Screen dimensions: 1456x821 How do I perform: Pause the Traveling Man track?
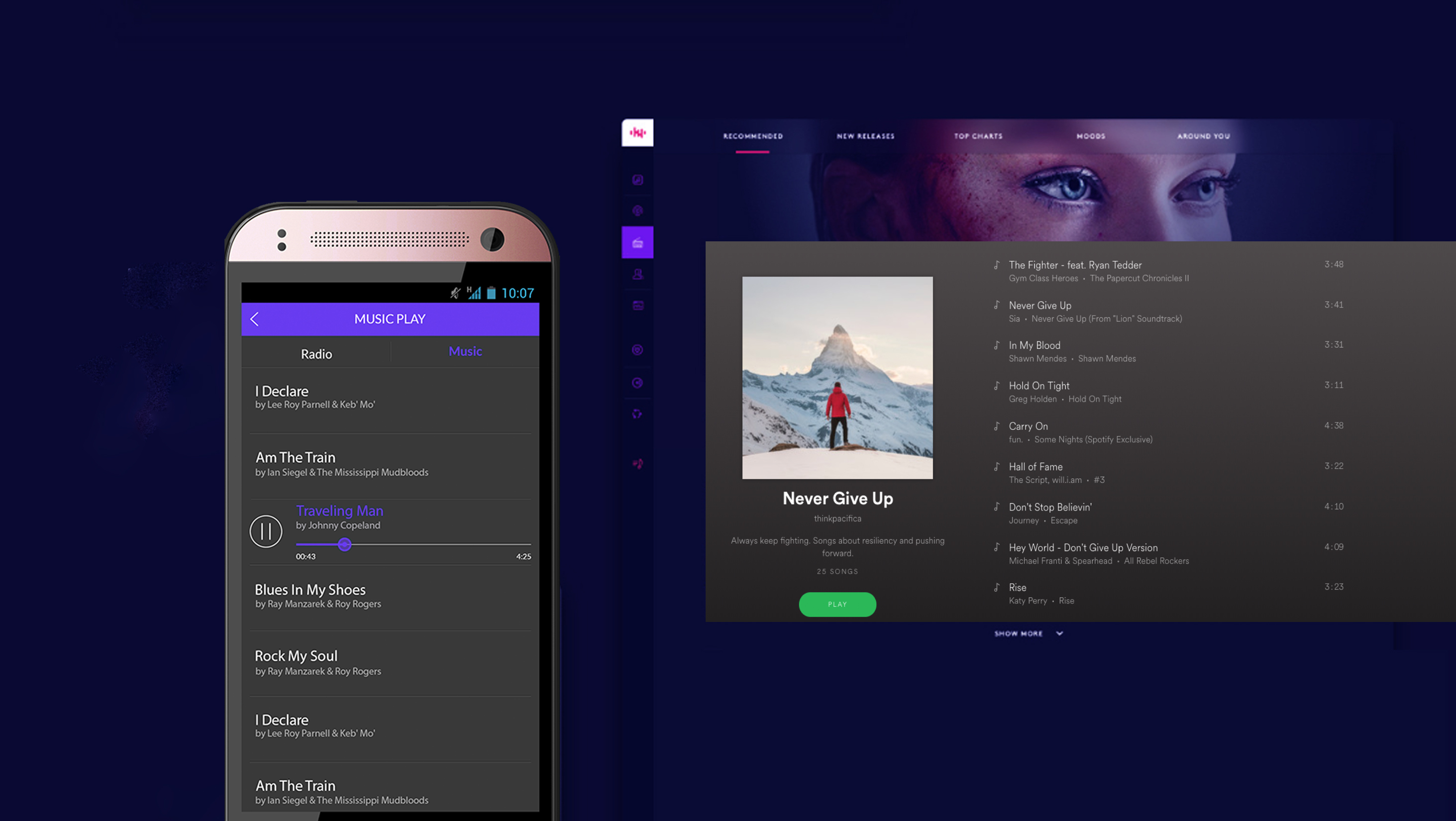(x=266, y=531)
